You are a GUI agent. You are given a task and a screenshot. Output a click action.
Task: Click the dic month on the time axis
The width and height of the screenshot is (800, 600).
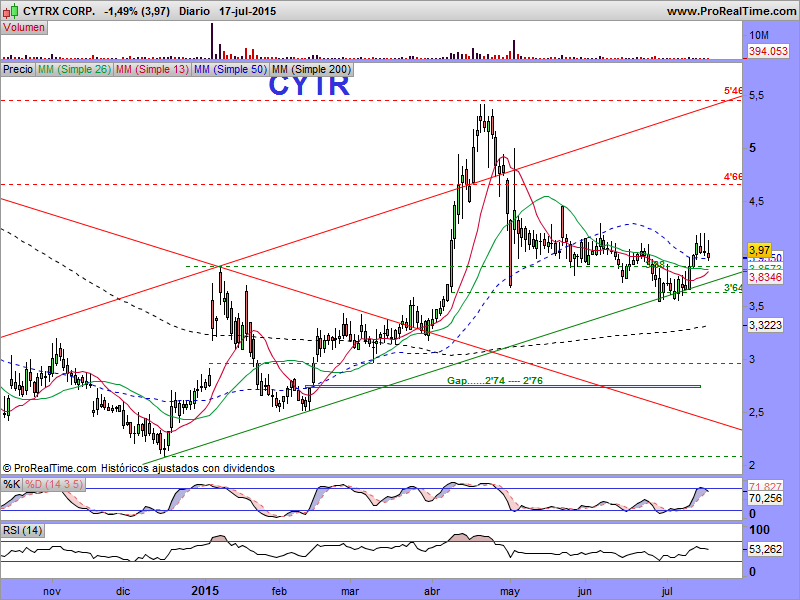pyautogui.click(x=123, y=591)
